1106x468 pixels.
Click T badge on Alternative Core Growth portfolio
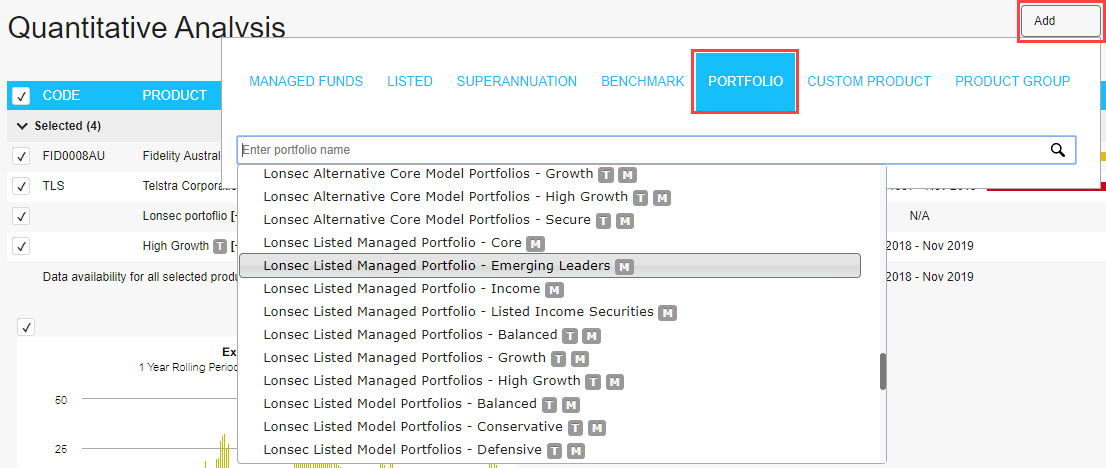pos(607,175)
